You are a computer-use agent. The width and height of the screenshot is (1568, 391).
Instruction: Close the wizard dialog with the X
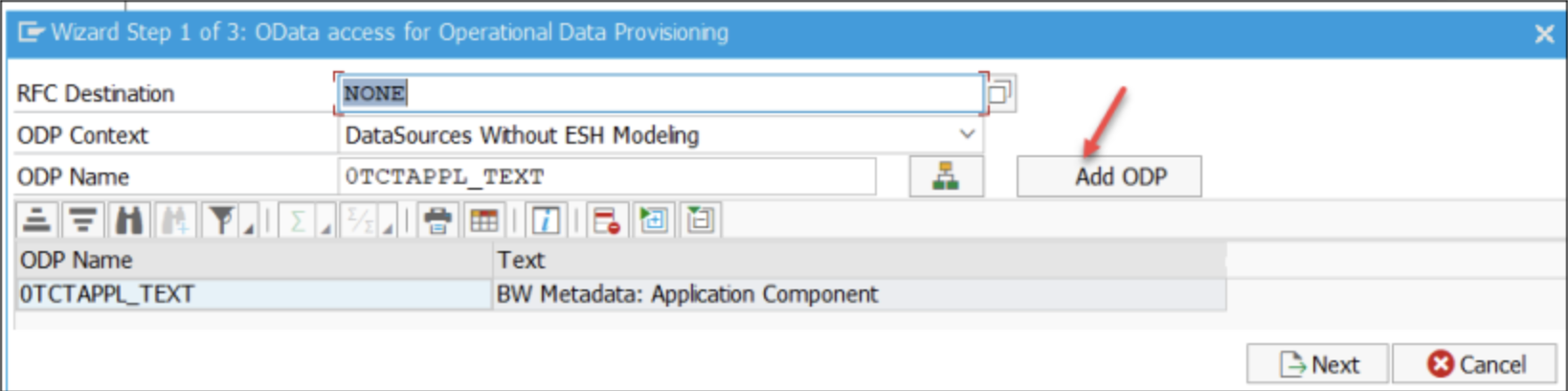pos(1543,34)
